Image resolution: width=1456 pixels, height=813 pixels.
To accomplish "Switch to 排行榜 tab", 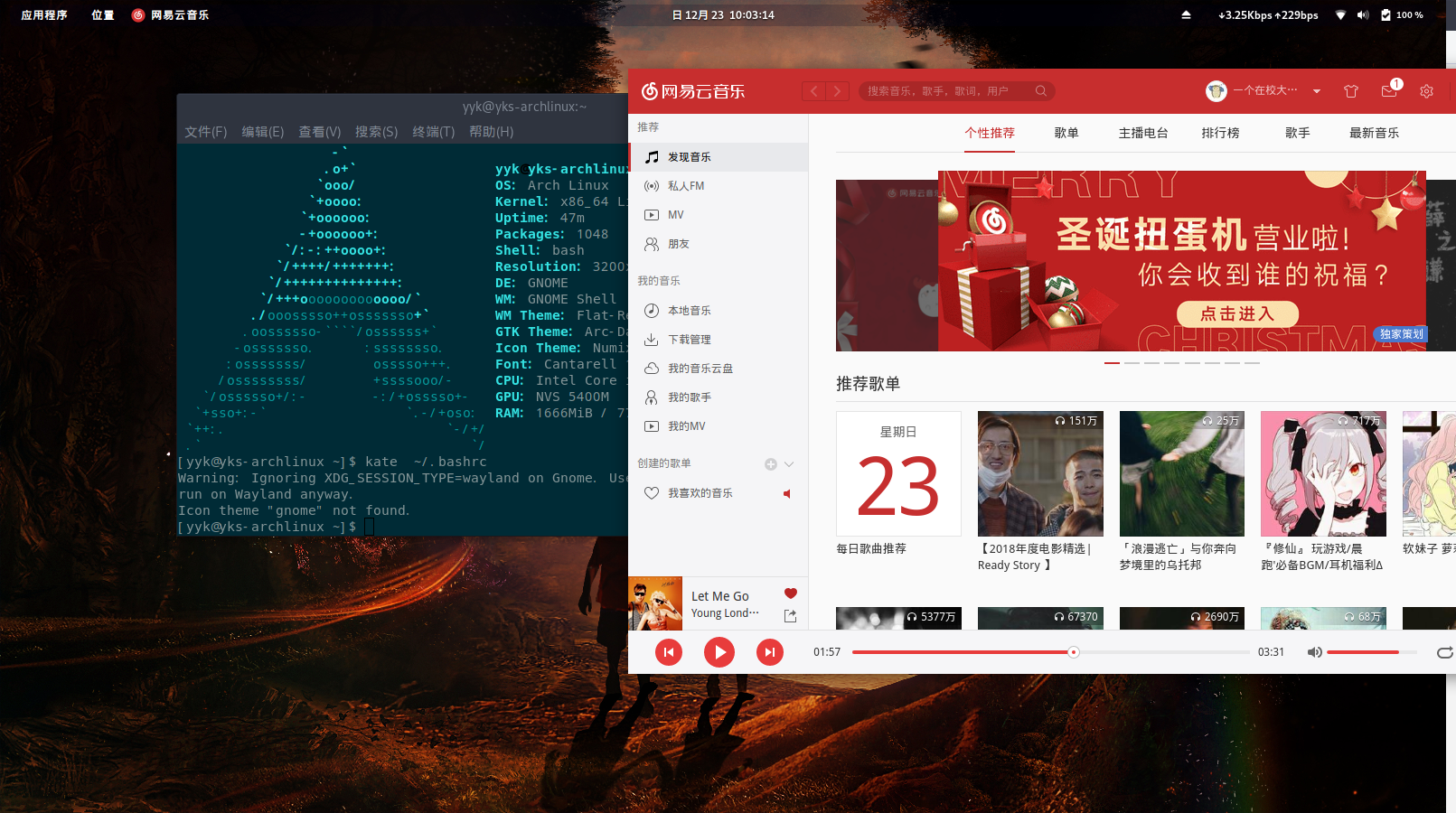I will (1220, 133).
